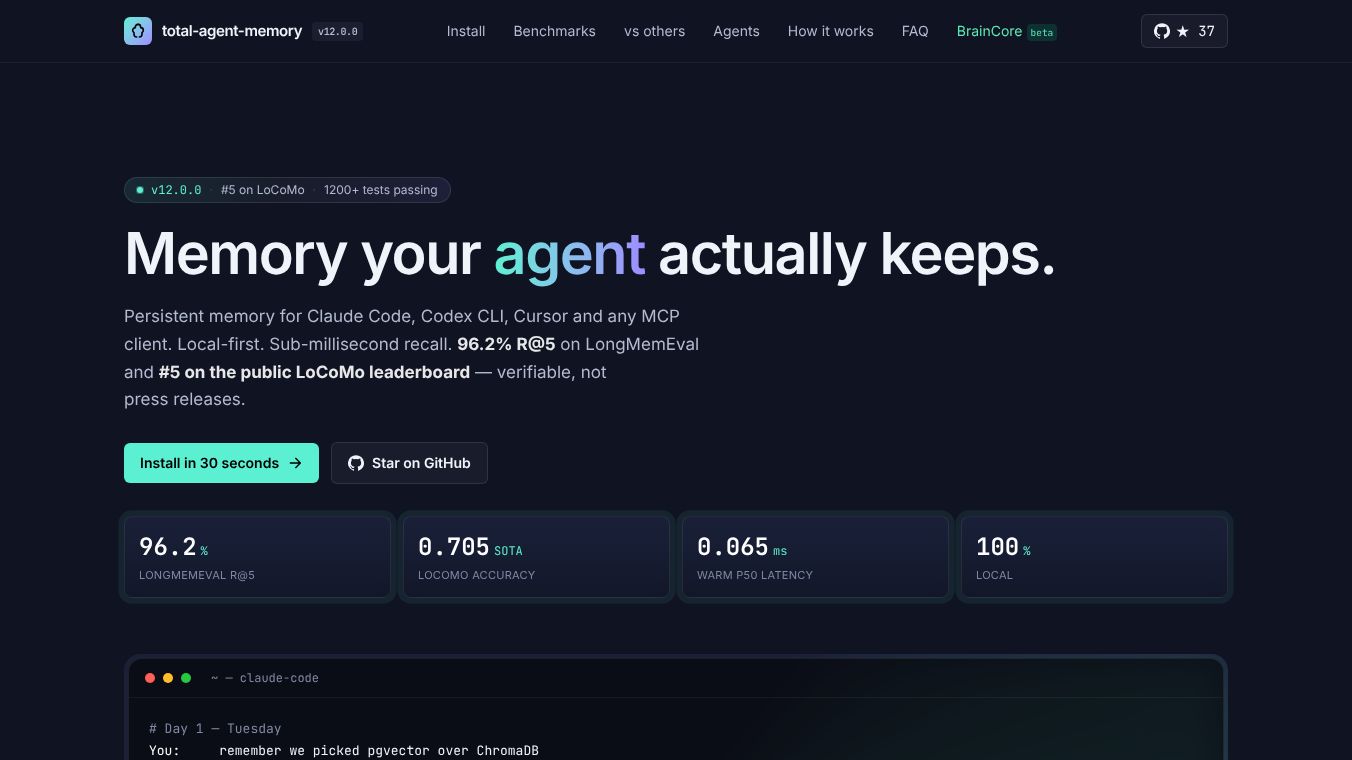Click Star on GitHub button

[x=409, y=463]
